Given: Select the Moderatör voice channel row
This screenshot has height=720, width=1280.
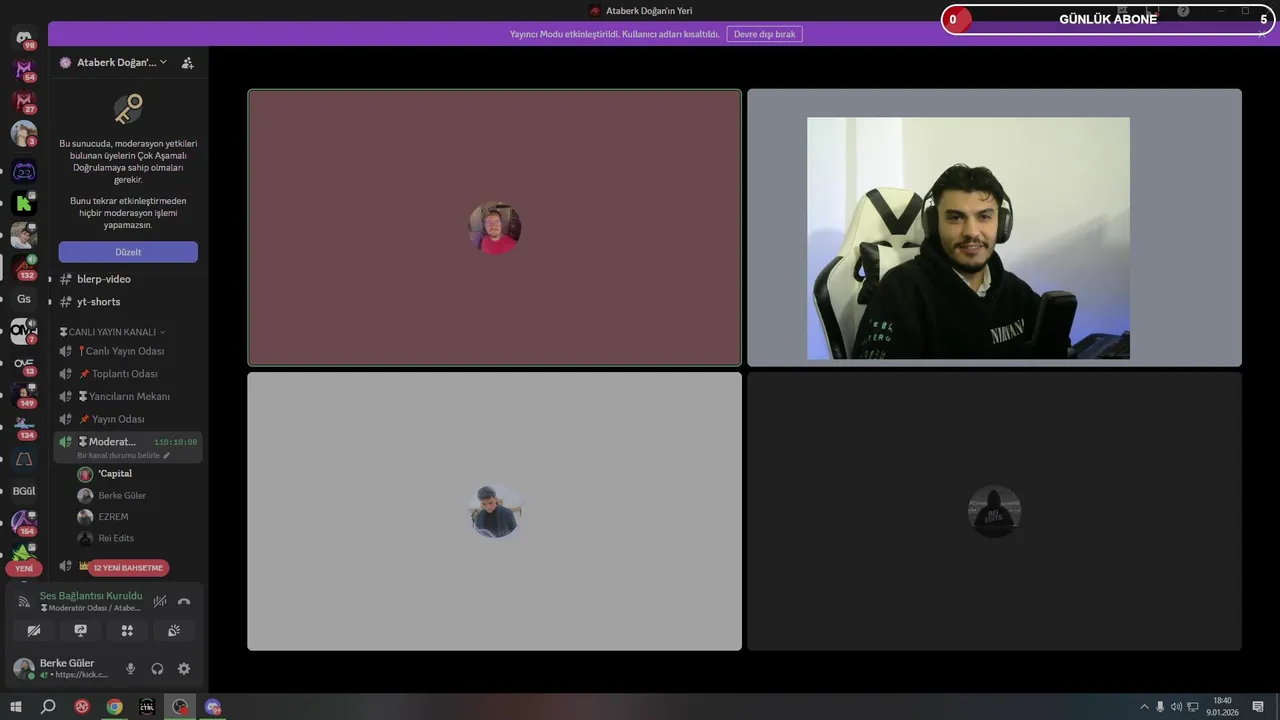Looking at the screenshot, I should pyautogui.click(x=128, y=447).
